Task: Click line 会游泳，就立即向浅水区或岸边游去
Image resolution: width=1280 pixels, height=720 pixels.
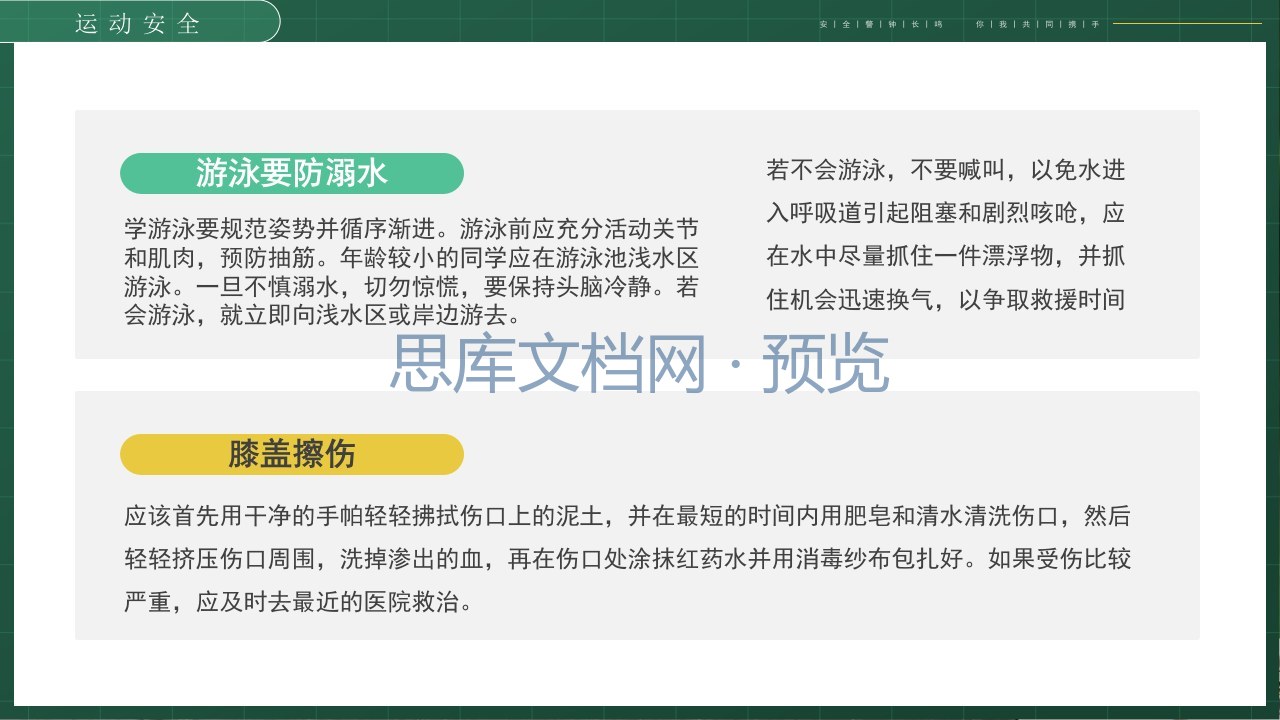Action: pos(323,317)
